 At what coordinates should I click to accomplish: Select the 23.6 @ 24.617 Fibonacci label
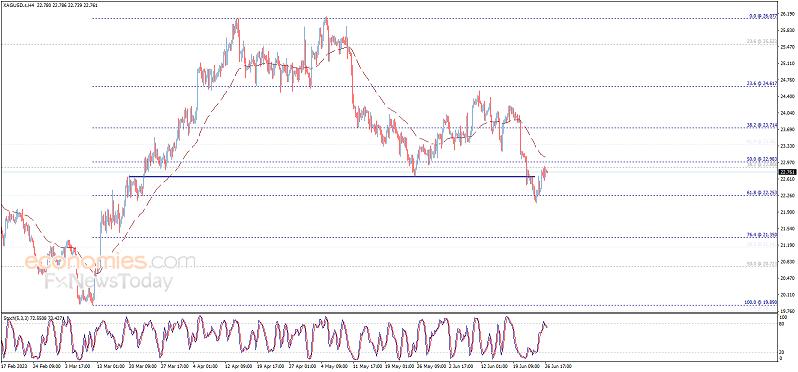pos(762,84)
